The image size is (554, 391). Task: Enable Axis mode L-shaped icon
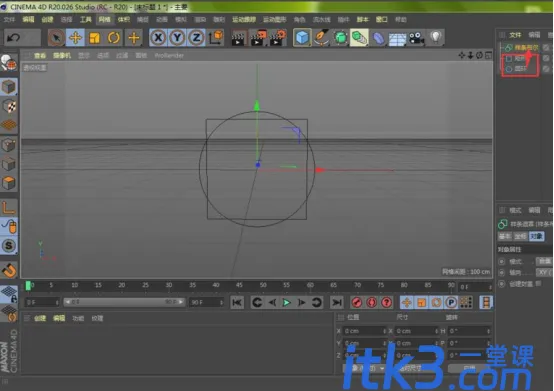click(8, 207)
